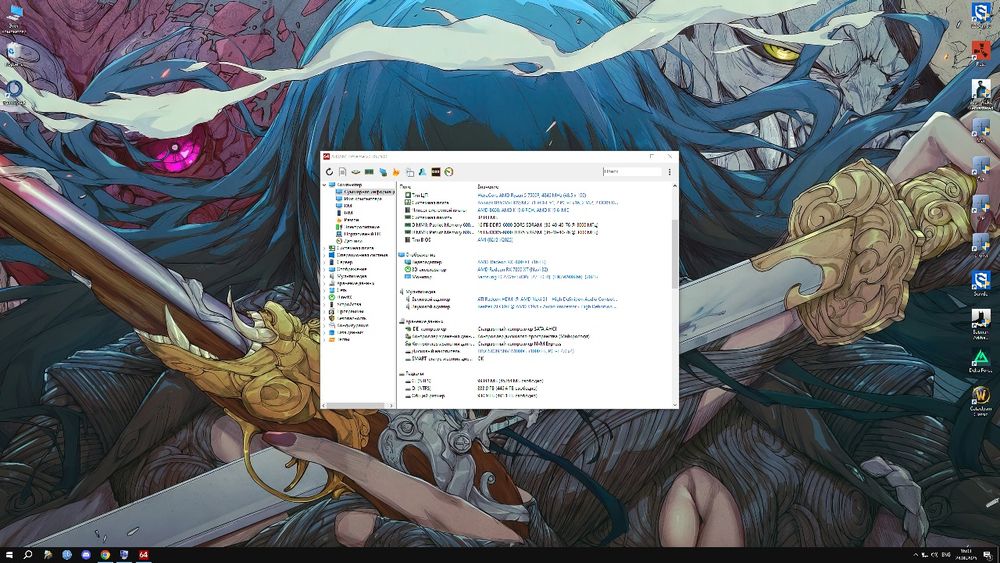Image resolution: width=1000 pixels, height=563 pixels.
Task: Select Имя компьютера in the tree
Action: [362, 199]
